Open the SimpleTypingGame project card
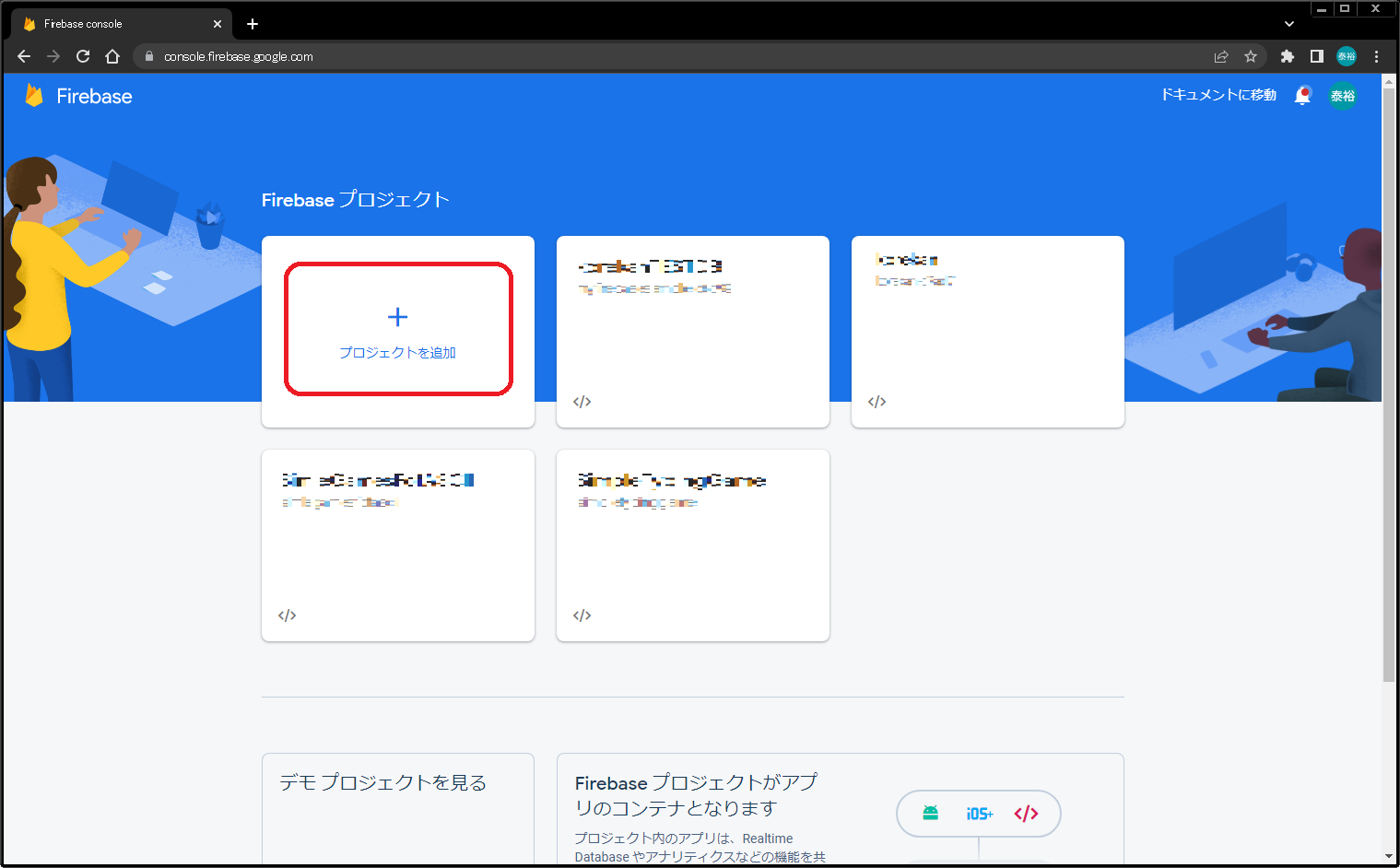1400x868 pixels. 693,545
